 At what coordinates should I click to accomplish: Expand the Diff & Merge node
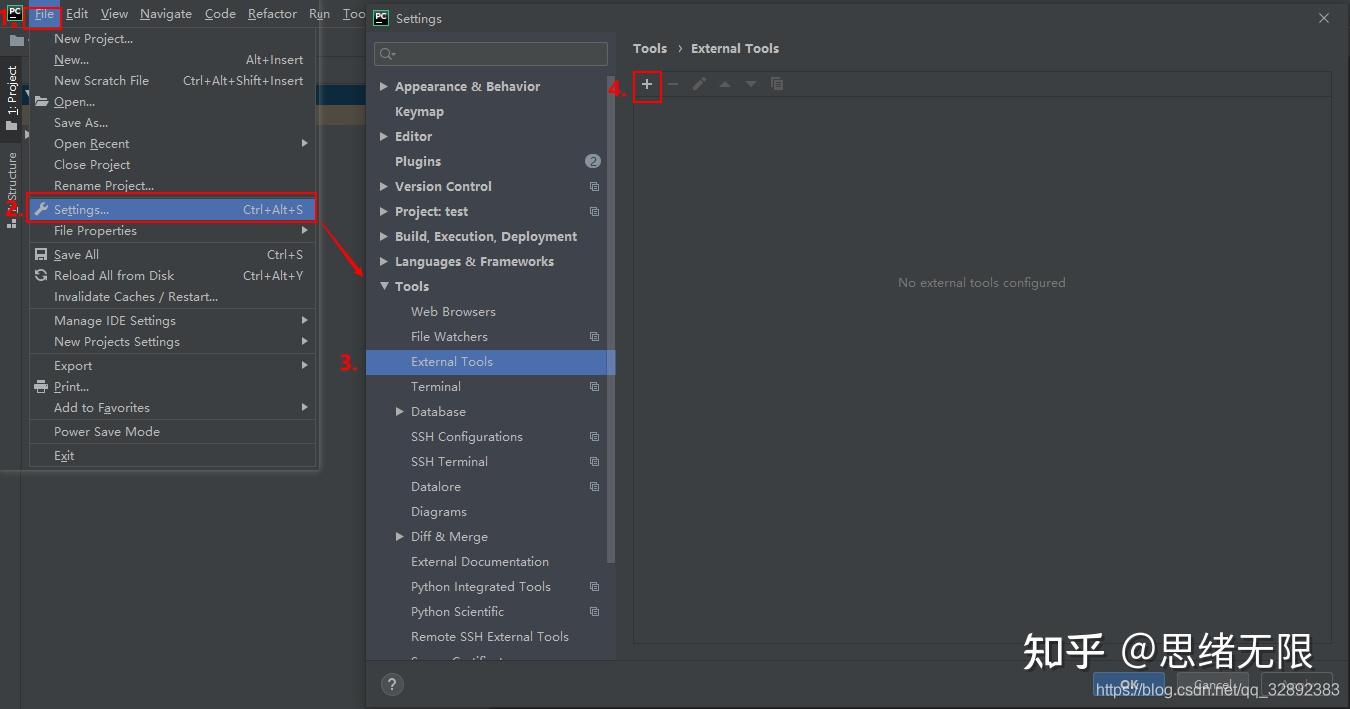pos(400,537)
